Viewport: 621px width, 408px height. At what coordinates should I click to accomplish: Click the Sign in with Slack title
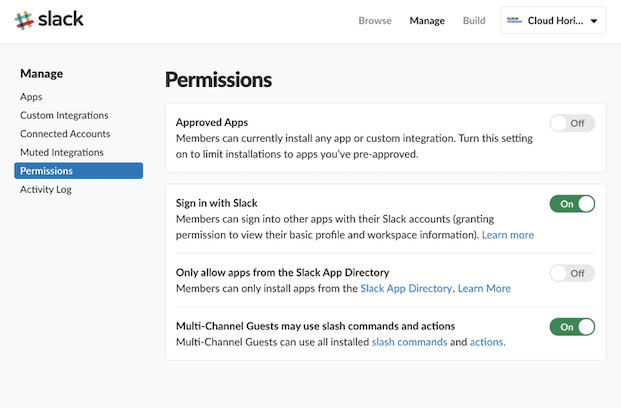click(x=217, y=203)
